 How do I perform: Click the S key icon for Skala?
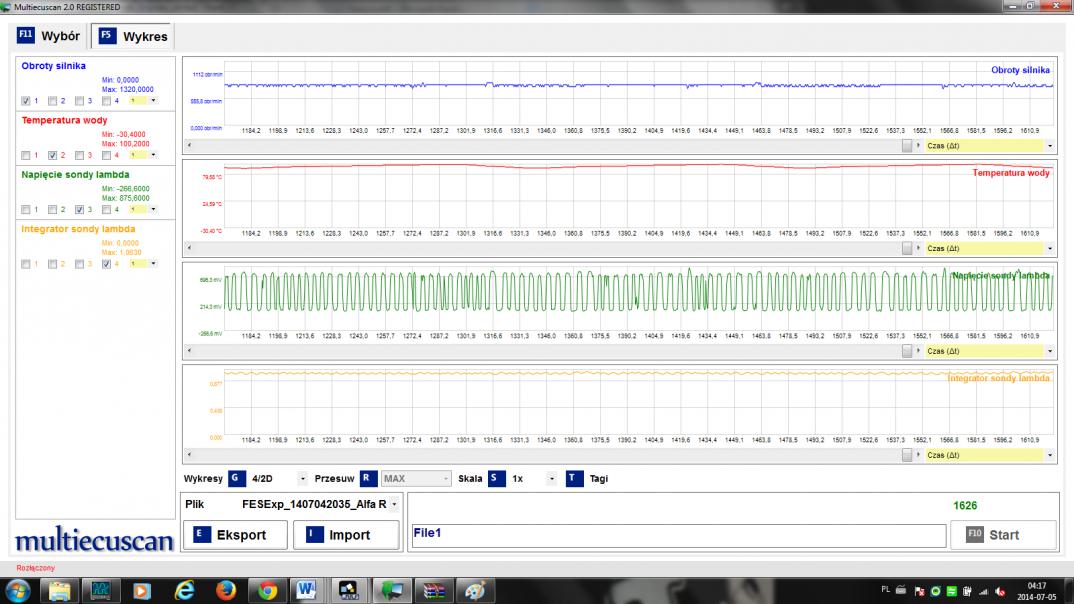tap(496, 479)
